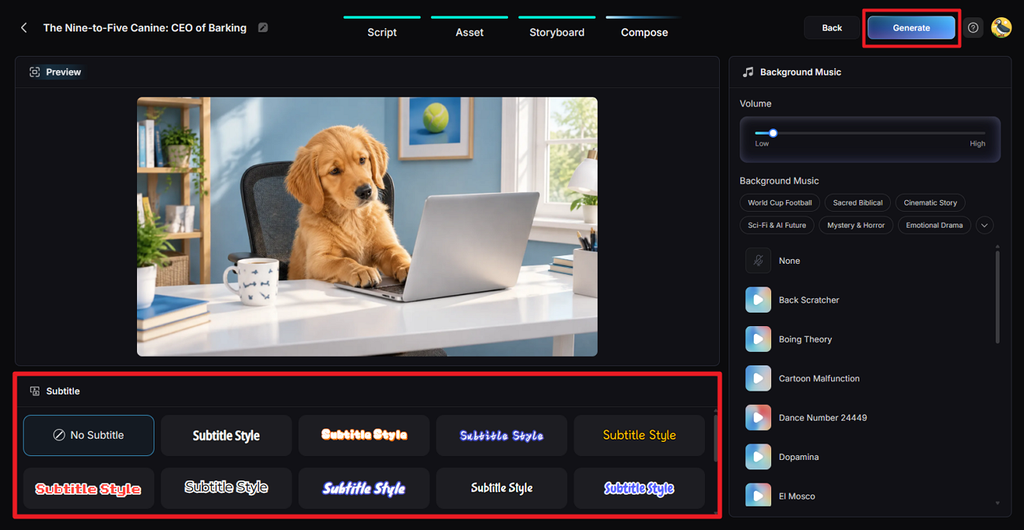The height and width of the screenshot is (530, 1024).
Task: Choose the red outlined subtitle style
Action: click(89, 488)
